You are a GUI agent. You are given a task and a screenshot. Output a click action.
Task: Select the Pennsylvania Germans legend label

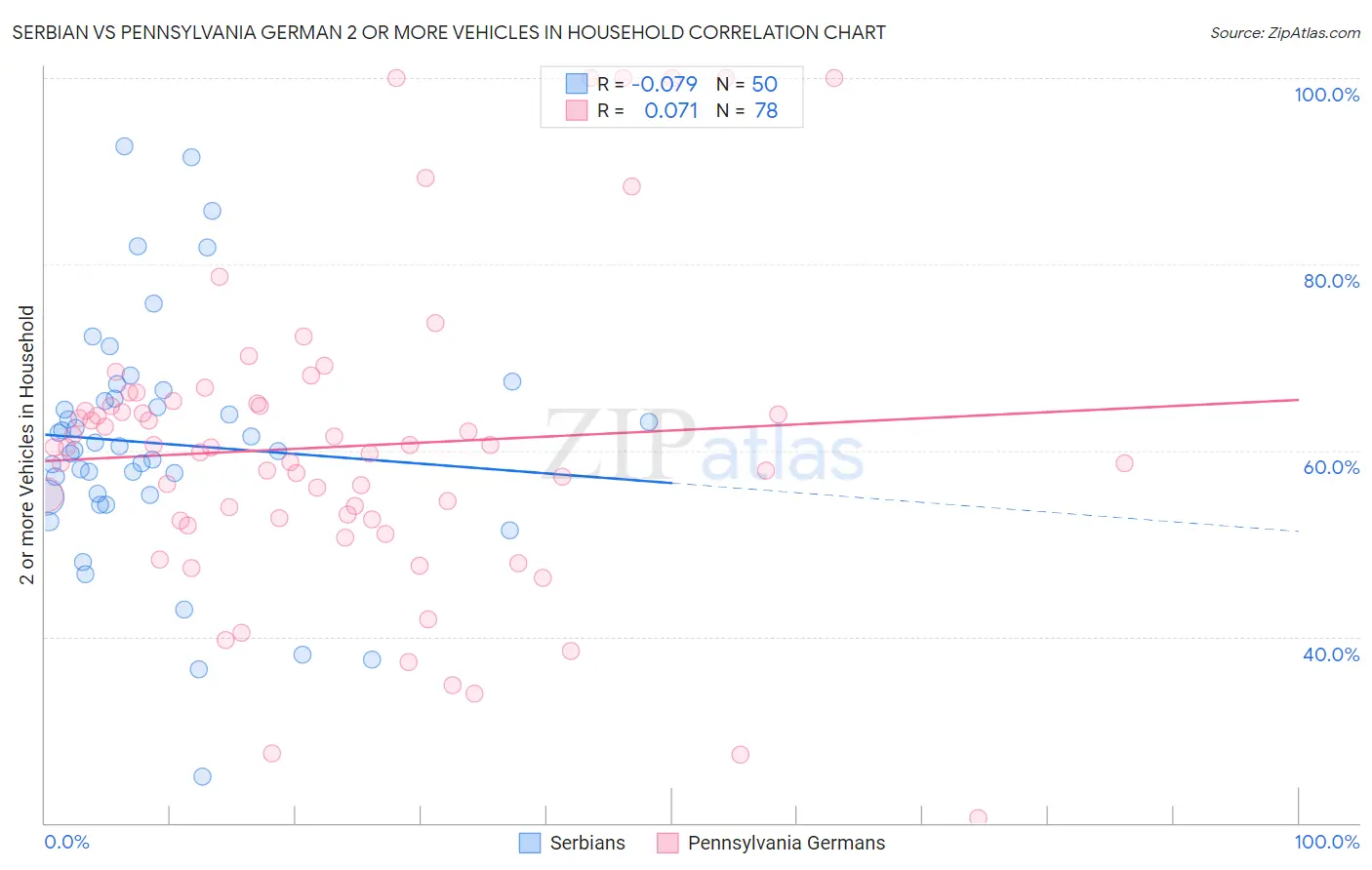coord(787,843)
